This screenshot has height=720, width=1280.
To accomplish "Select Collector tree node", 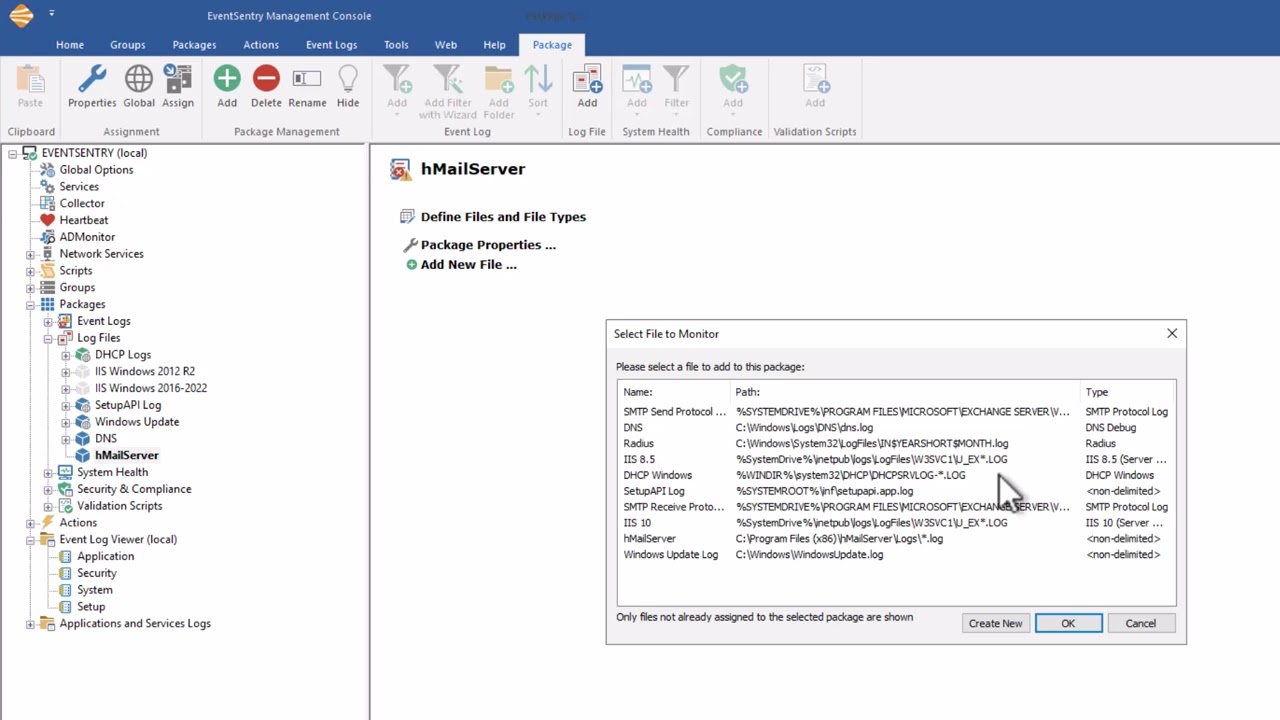I will click(x=82, y=203).
